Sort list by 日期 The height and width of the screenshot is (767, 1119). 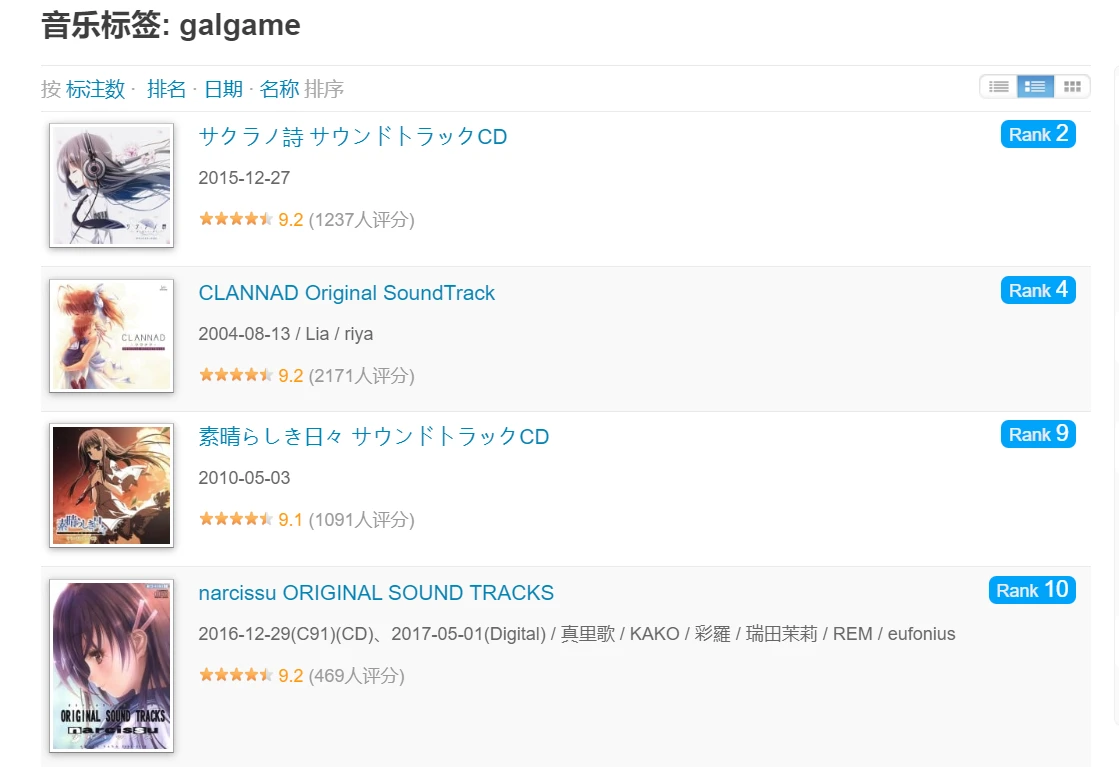[223, 89]
